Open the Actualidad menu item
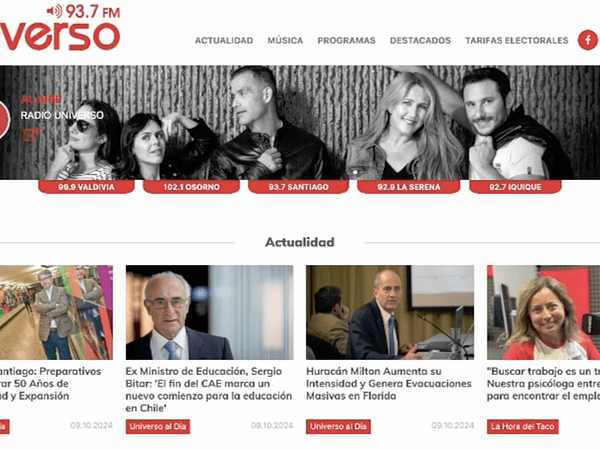The image size is (600, 450). pyautogui.click(x=224, y=40)
